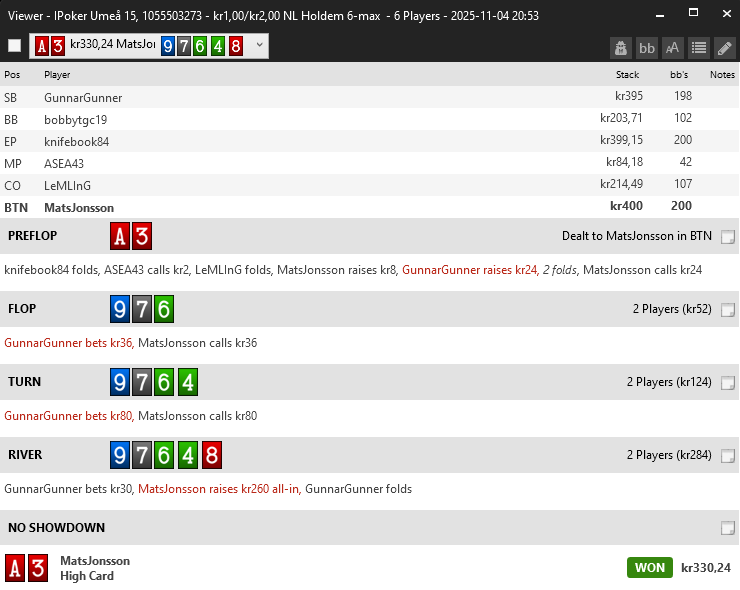Screen dimensions: 740x590
Task: Click the Ace card in PREFLOP section
Action: 120,237
